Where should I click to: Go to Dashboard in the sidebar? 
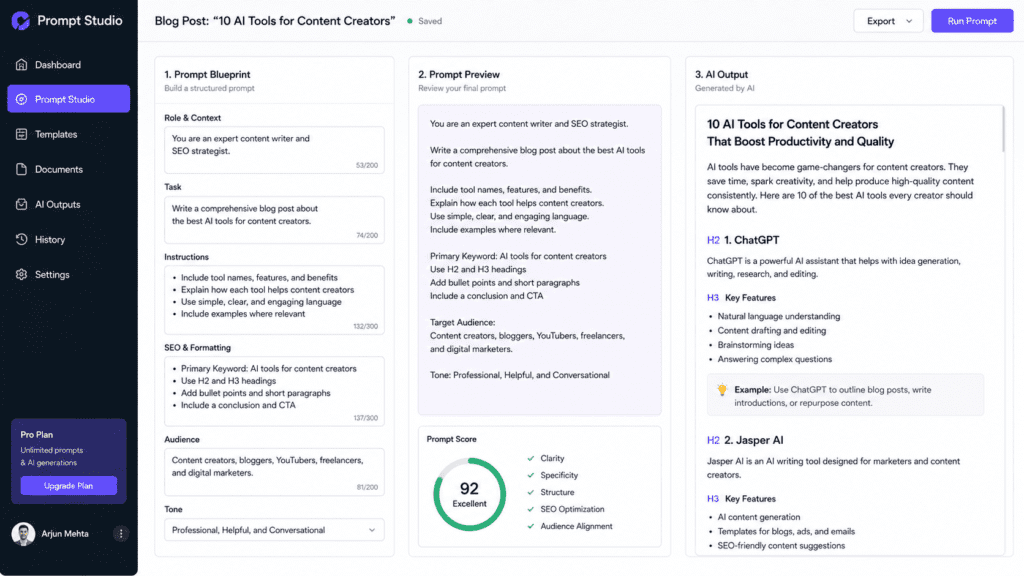point(69,65)
